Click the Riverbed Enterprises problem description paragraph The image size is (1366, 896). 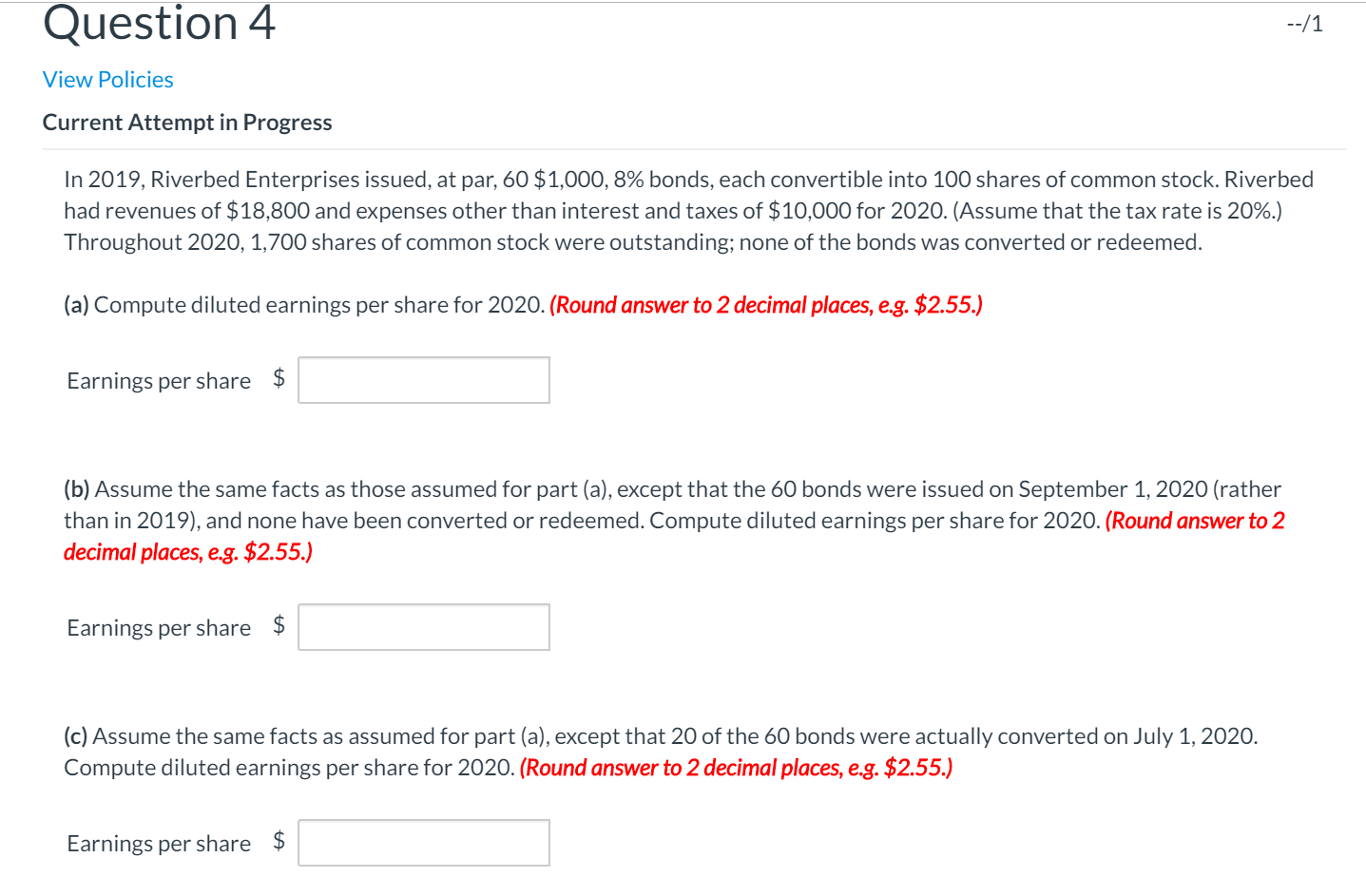tap(665, 210)
